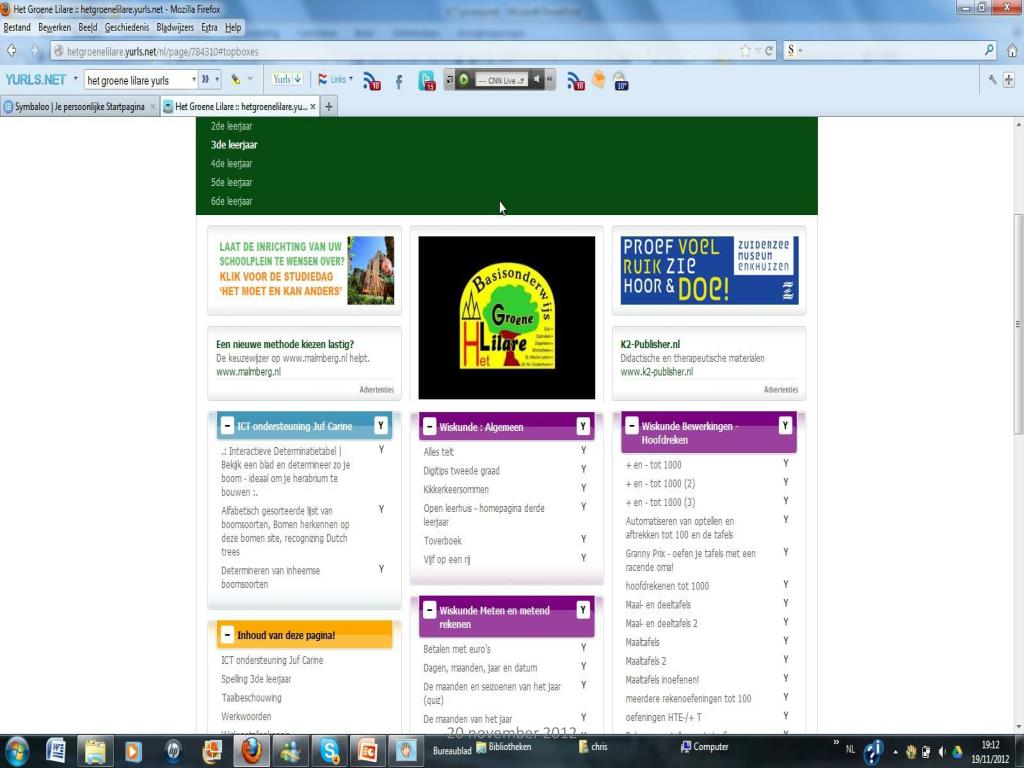Open the Geschiedenis menu
Screen dimensions: 1024x768
click(127, 27)
